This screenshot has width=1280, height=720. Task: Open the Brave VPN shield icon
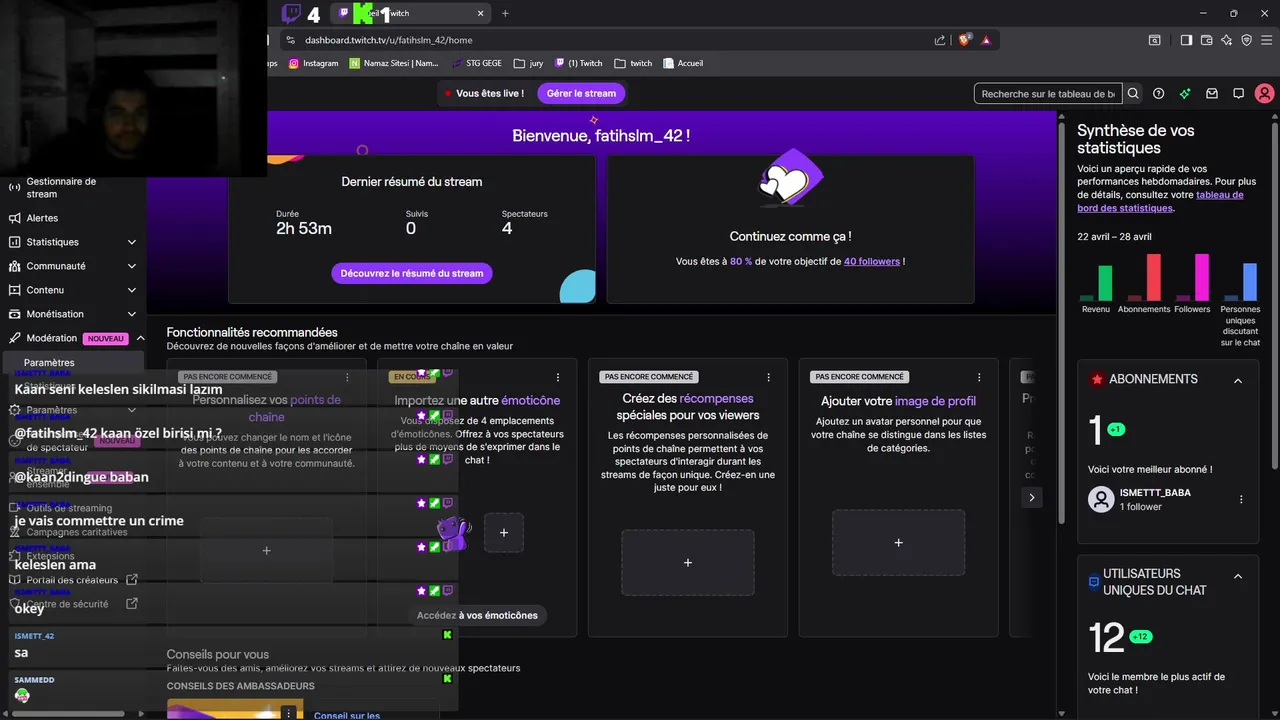coord(1246,40)
